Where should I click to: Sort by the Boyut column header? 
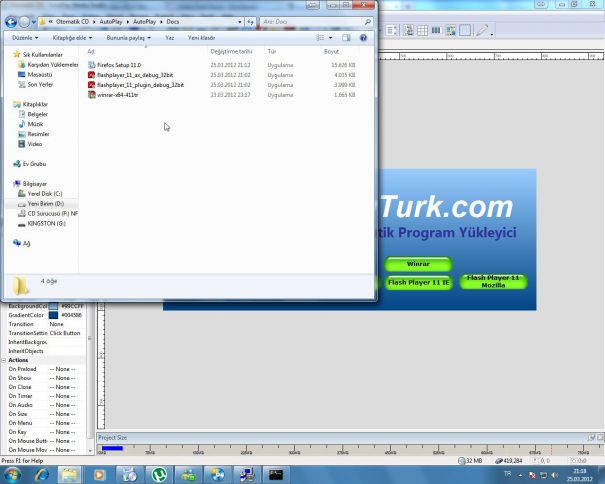[331, 51]
